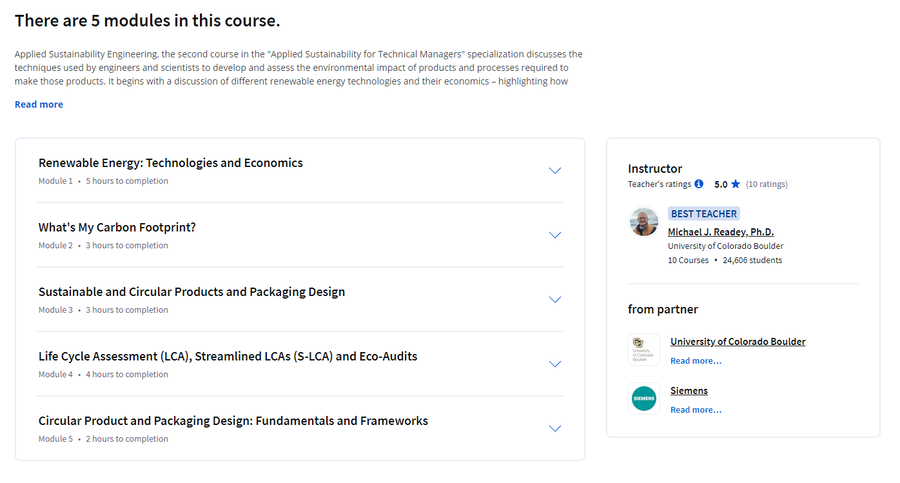
Task: Expand Module 5 Circular Product chevron
Action: coord(554,428)
